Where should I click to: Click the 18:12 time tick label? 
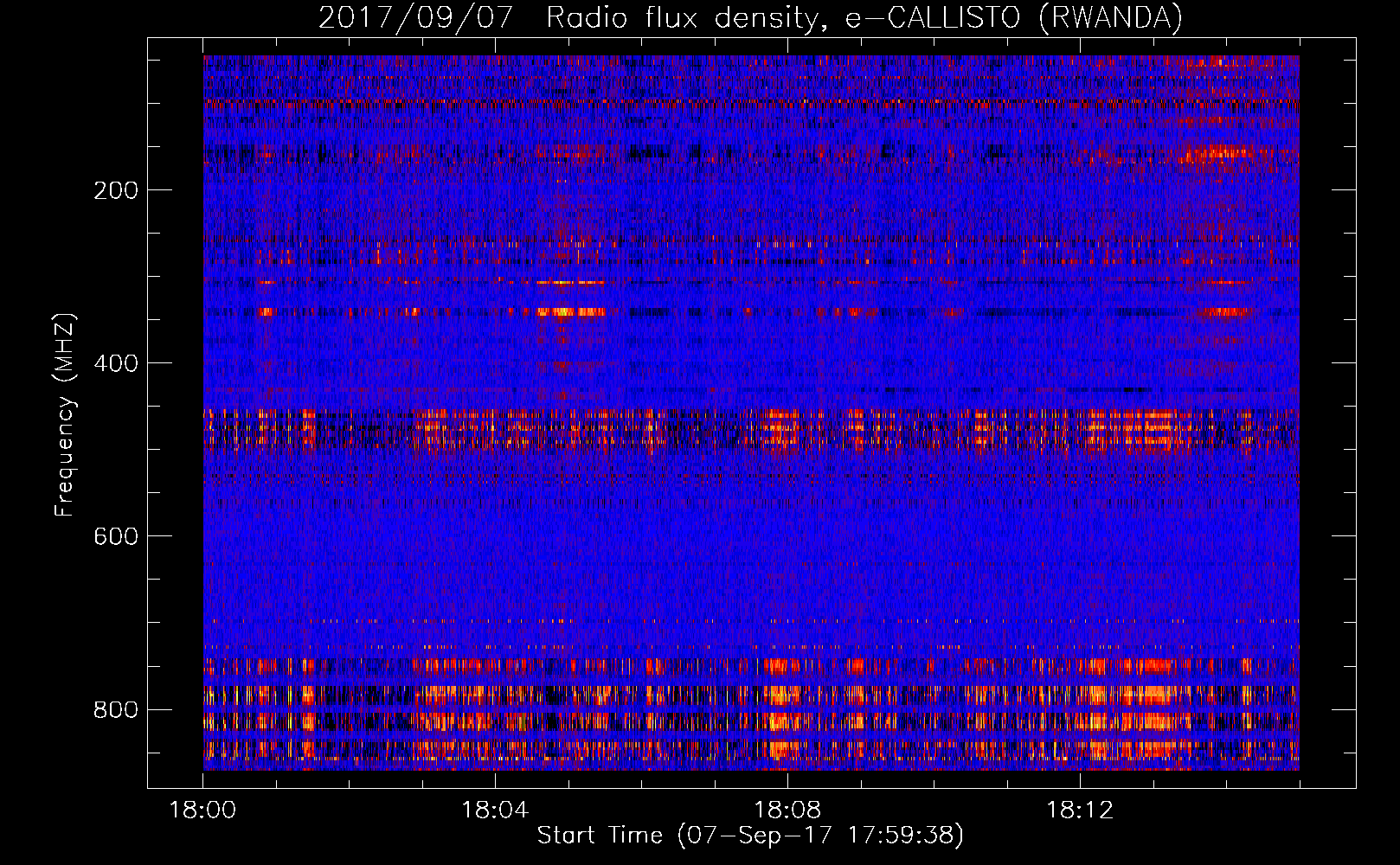tap(1080, 811)
